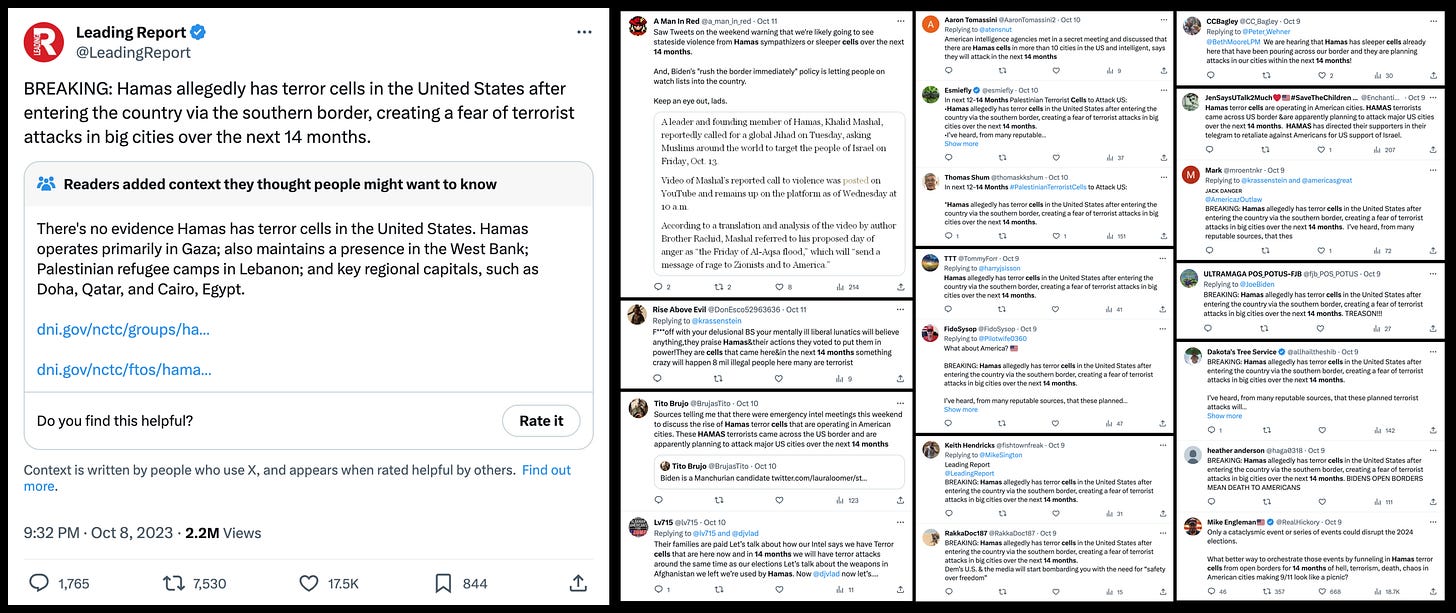
Task: Open the three-dot menu on the main tweet
Action: point(584,31)
